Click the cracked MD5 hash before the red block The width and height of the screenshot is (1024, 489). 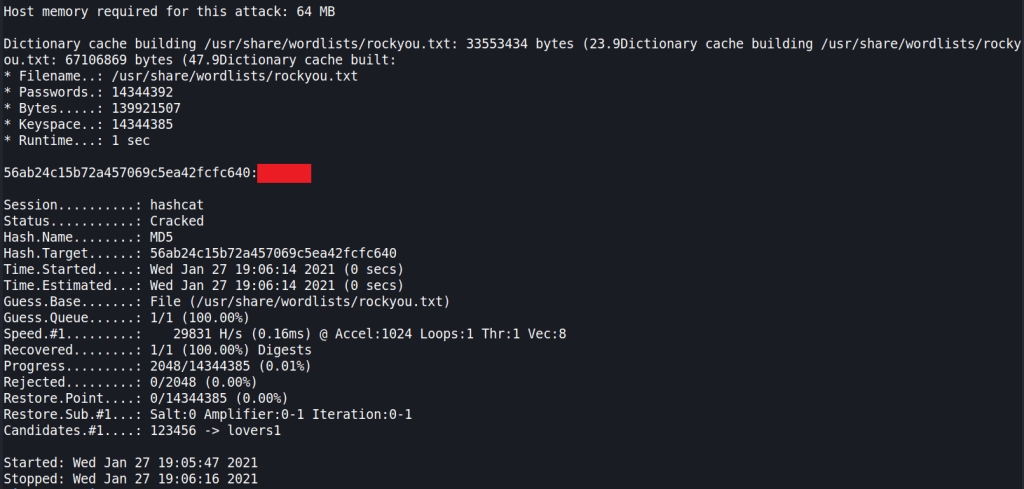129,174
